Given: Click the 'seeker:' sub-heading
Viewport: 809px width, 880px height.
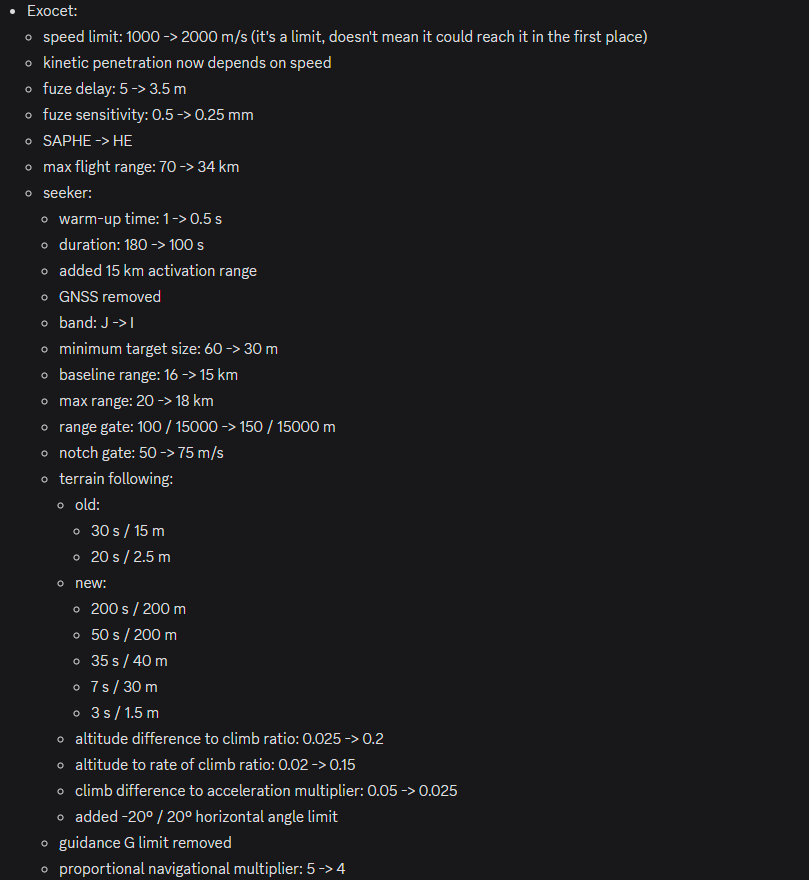Looking at the screenshot, I should pyautogui.click(x=67, y=193).
